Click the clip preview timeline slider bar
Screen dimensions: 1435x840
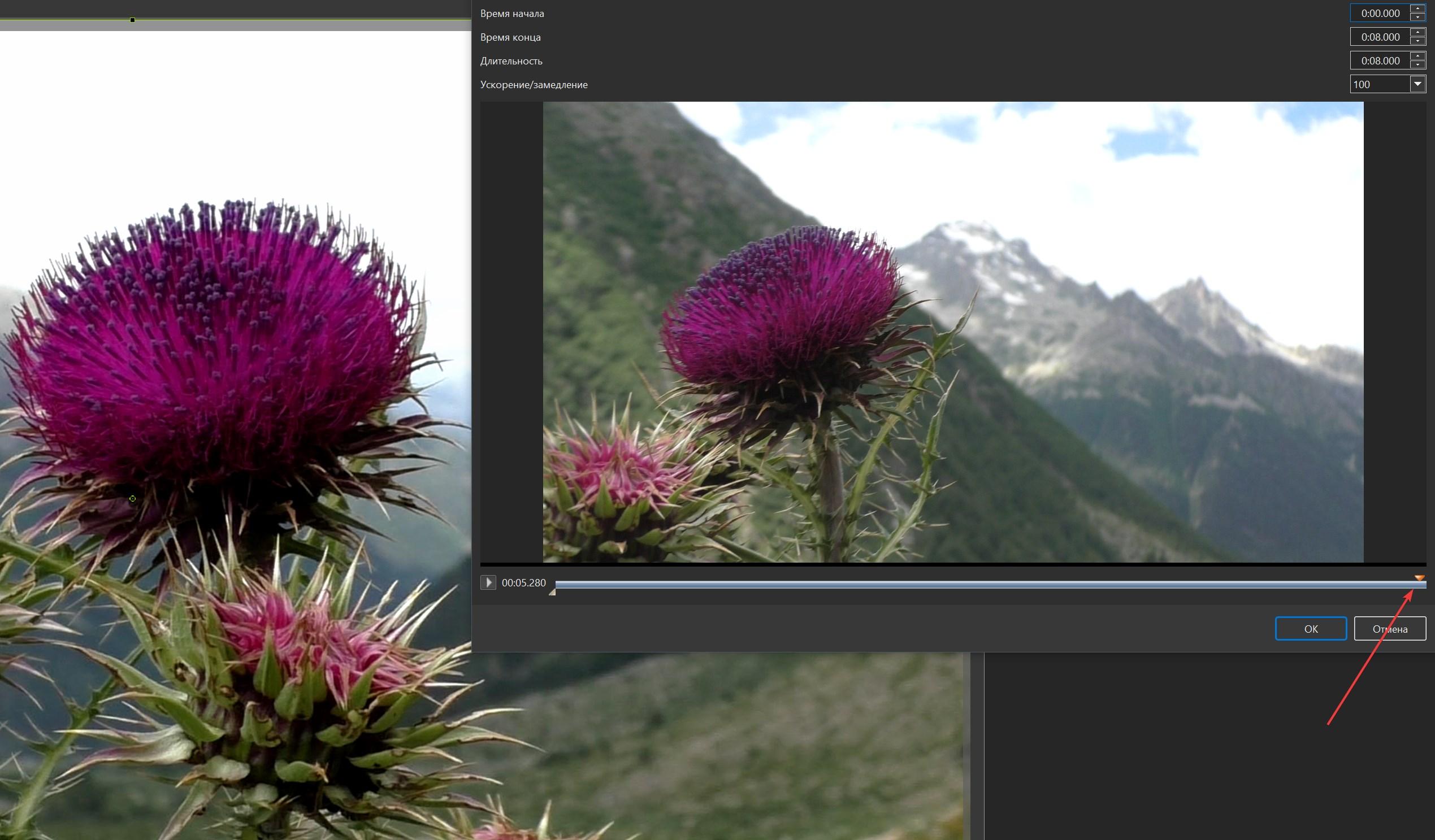point(990,585)
